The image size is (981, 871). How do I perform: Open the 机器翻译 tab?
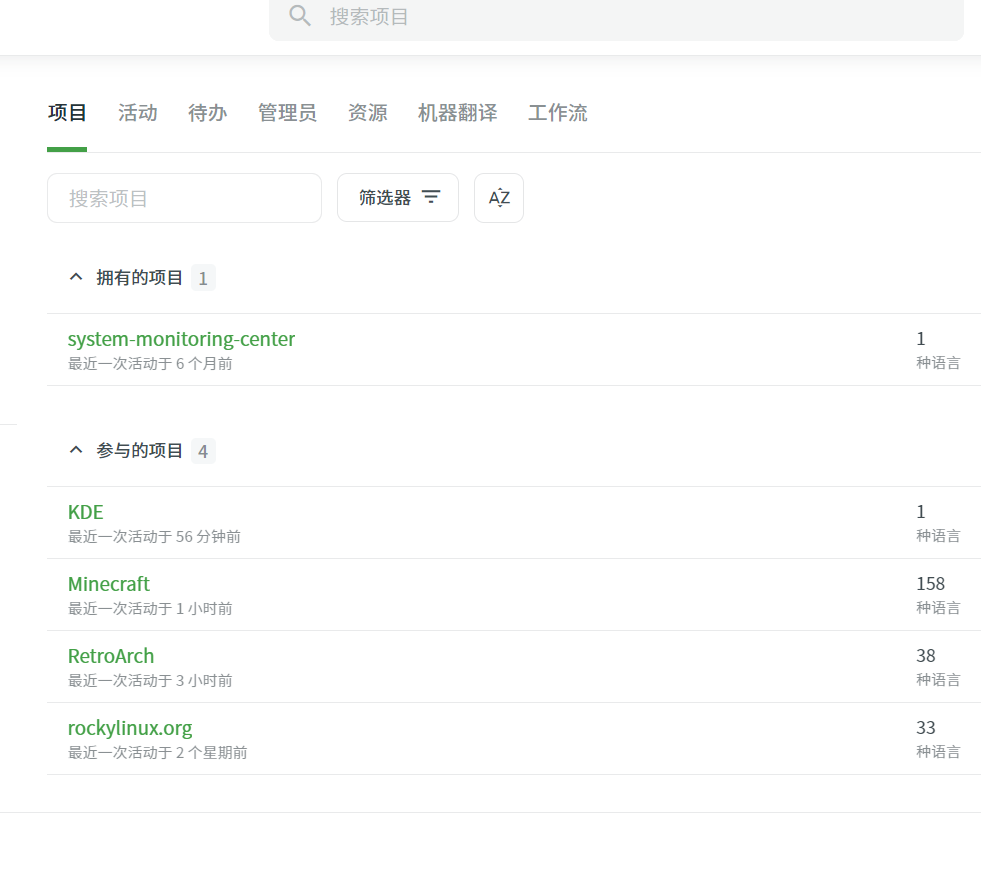coord(457,113)
